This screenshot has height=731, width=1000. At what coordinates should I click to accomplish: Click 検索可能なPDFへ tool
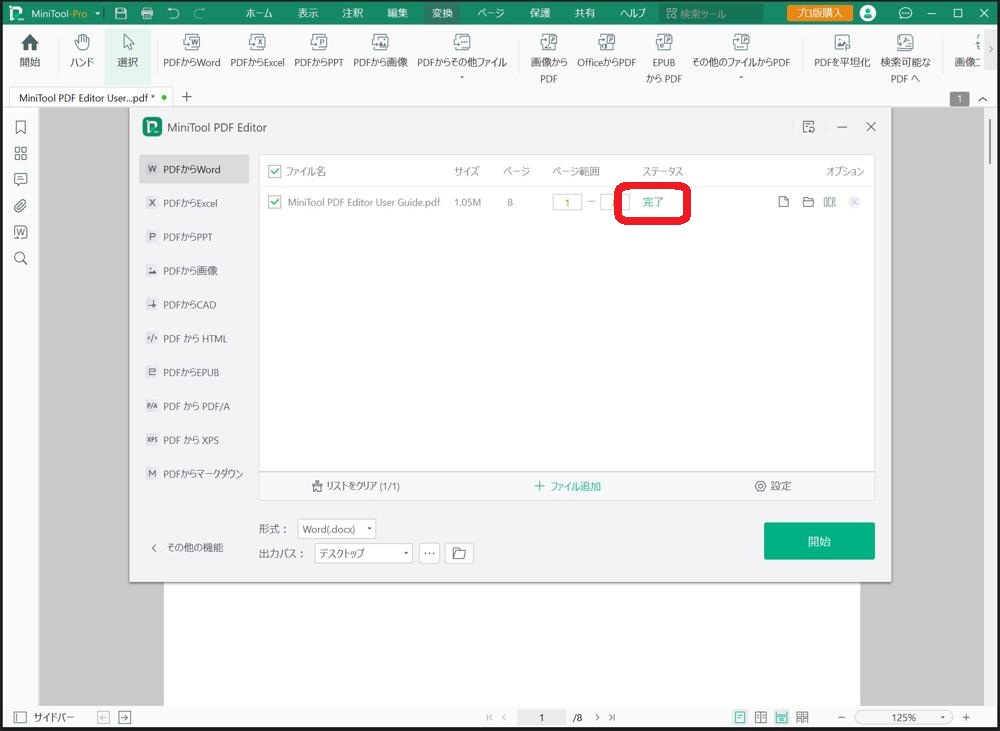[905, 59]
